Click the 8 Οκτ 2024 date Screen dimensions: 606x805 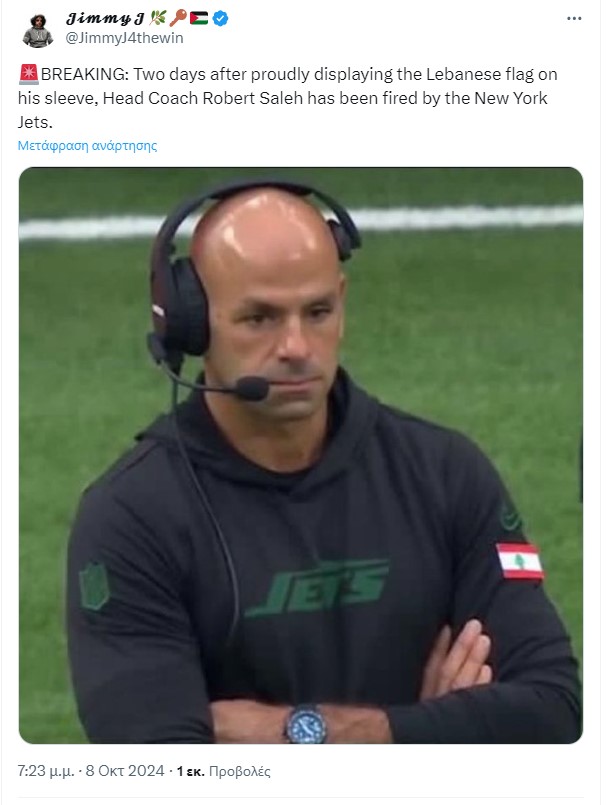coord(125,771)
